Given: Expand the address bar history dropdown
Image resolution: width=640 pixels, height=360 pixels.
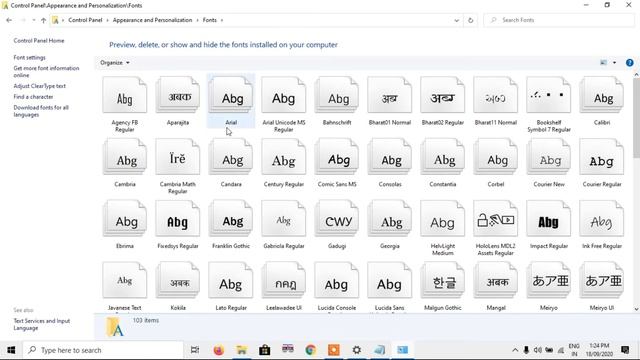Looking at the screenshot, I should point(456,20).
